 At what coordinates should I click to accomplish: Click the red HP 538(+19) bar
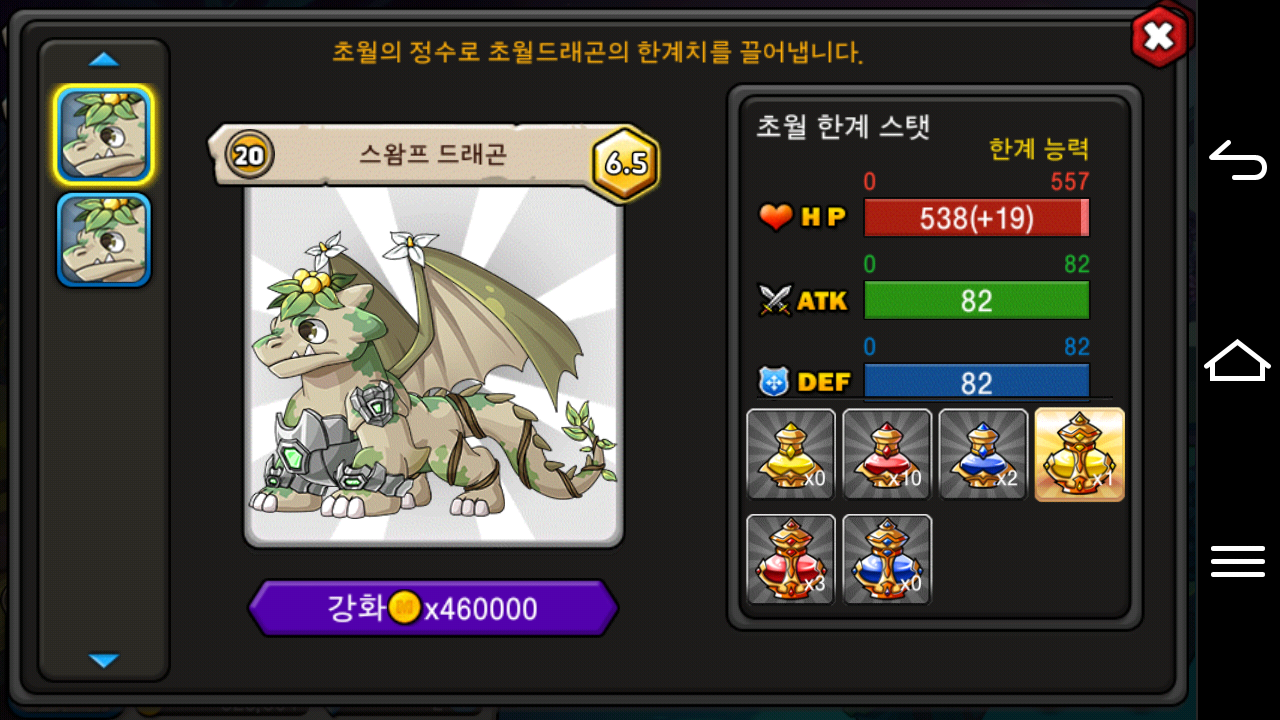[976, 218]
